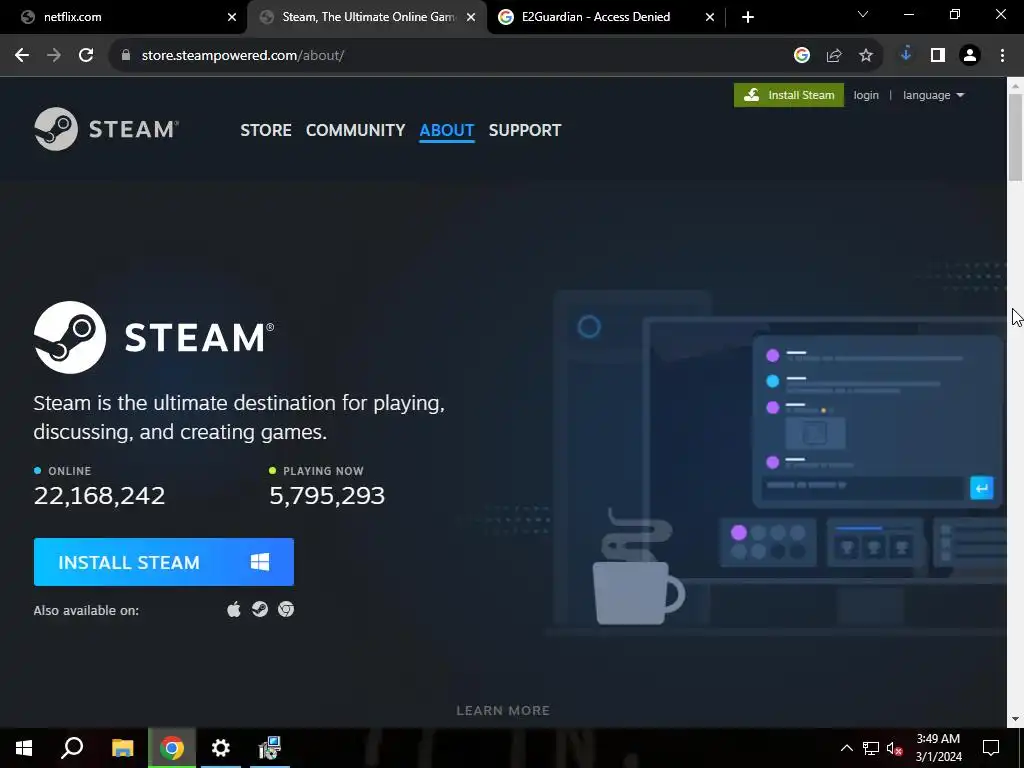Choose the Chrome OS download icon
This screenshot has height=768, width=1024.
tap(286, 609)
